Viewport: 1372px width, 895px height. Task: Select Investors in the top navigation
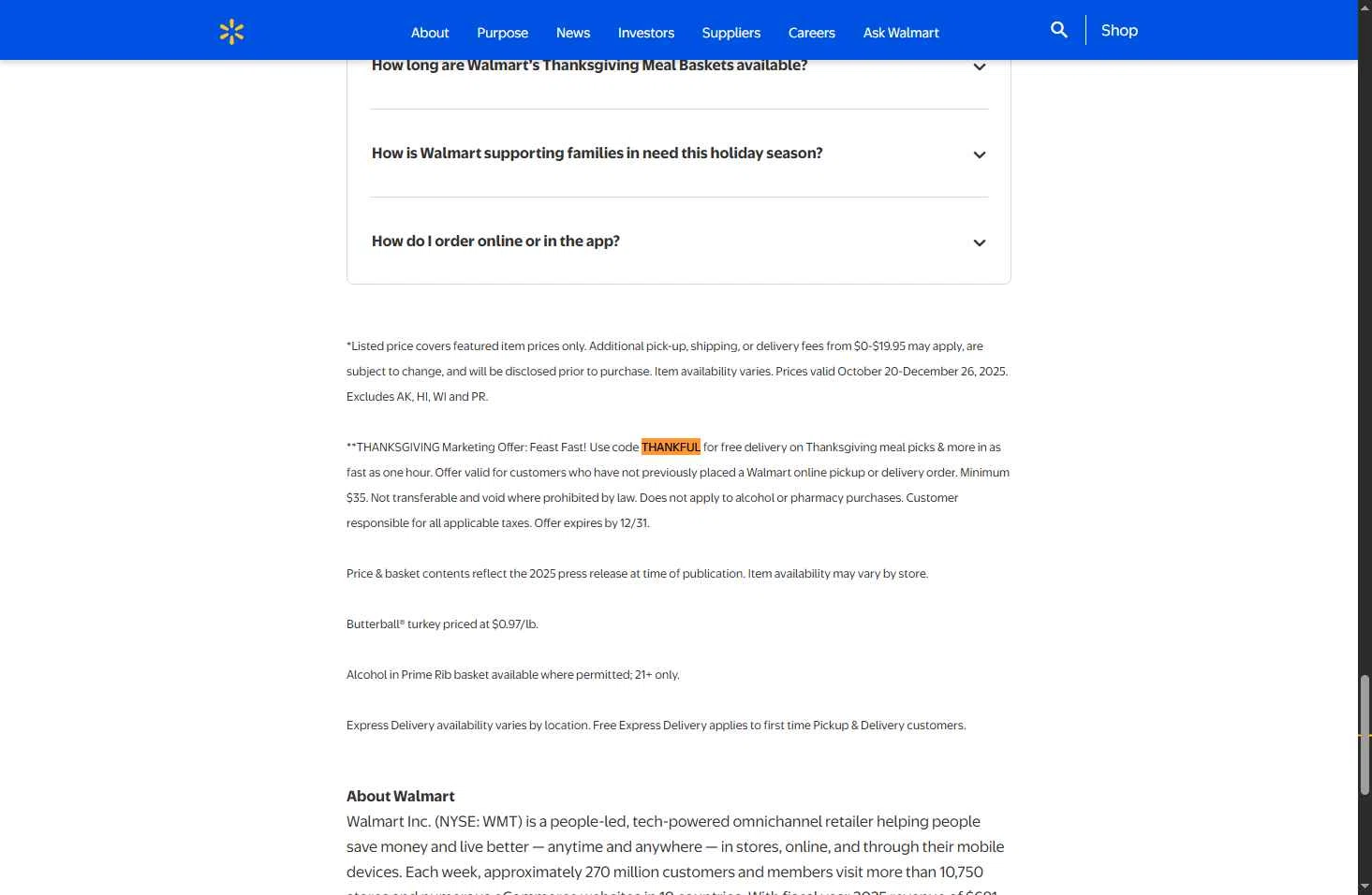point(646,33)
